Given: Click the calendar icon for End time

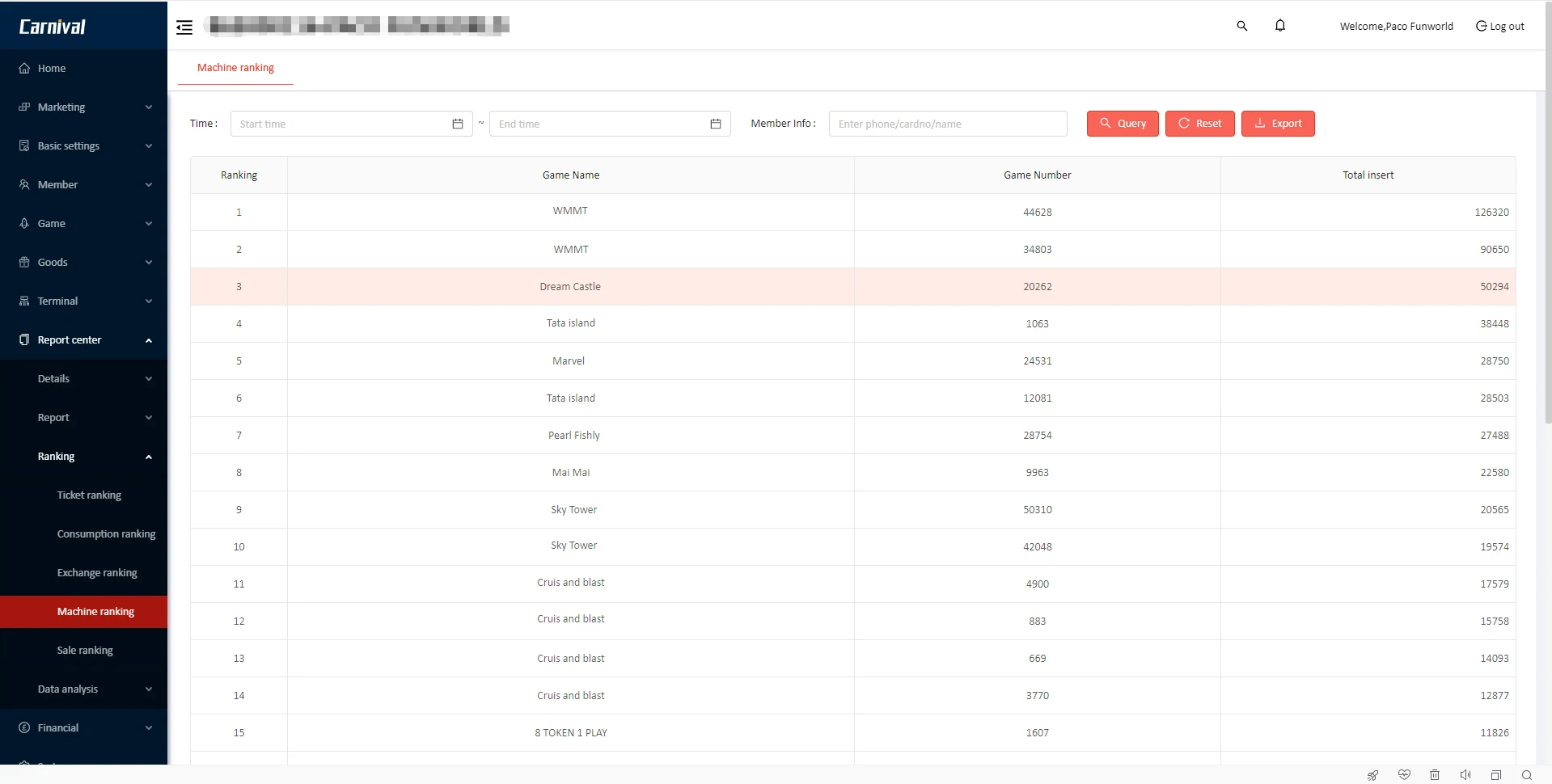Looking at the screenshot, I should pos(715,124).
